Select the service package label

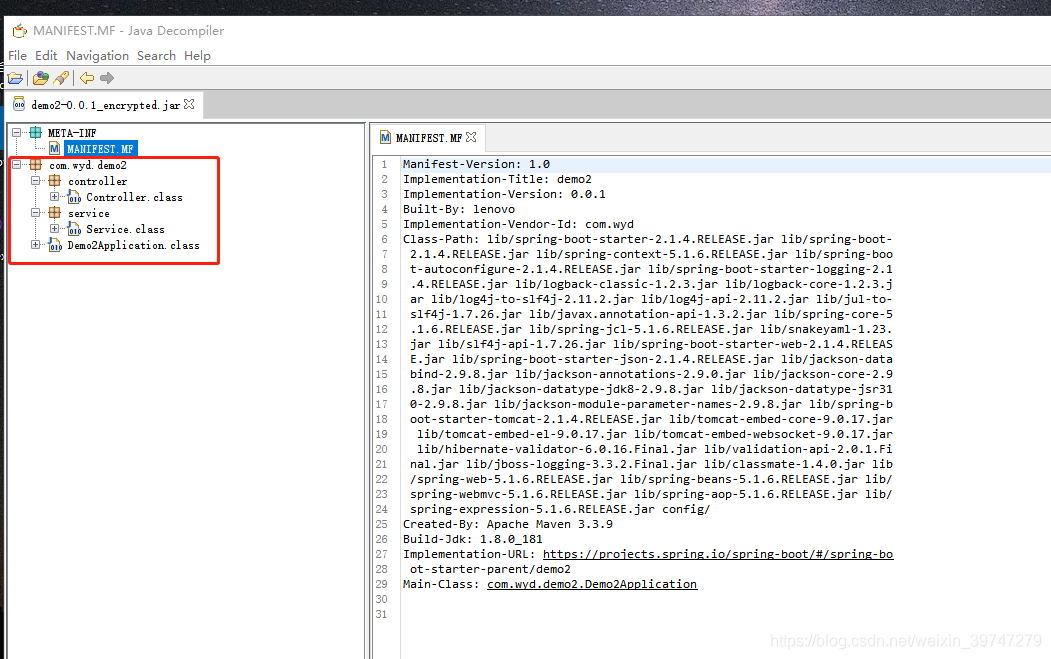pyautogui.click(x=88, y=213)
